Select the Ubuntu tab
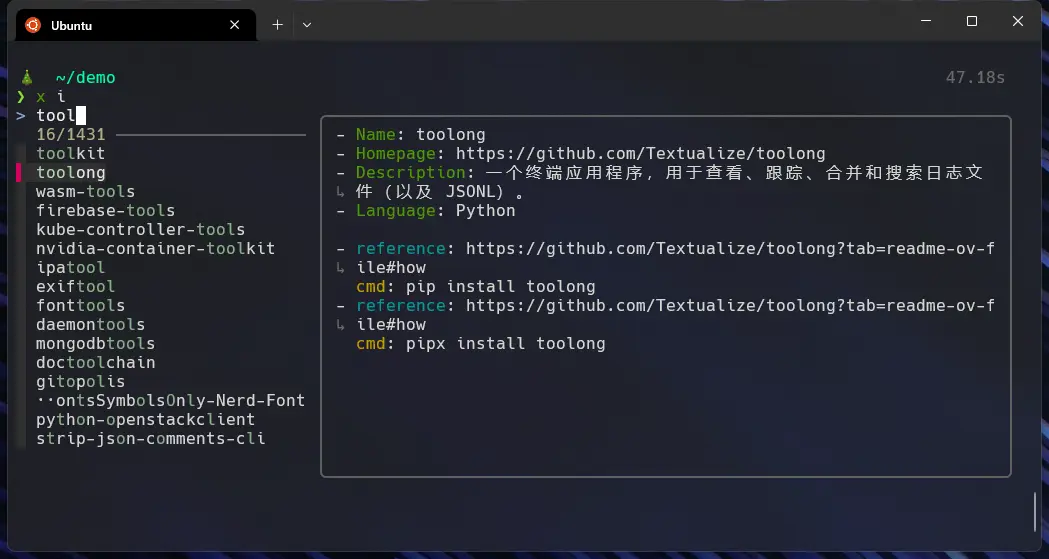1049x559 pixels. click(x=136, y=25)
